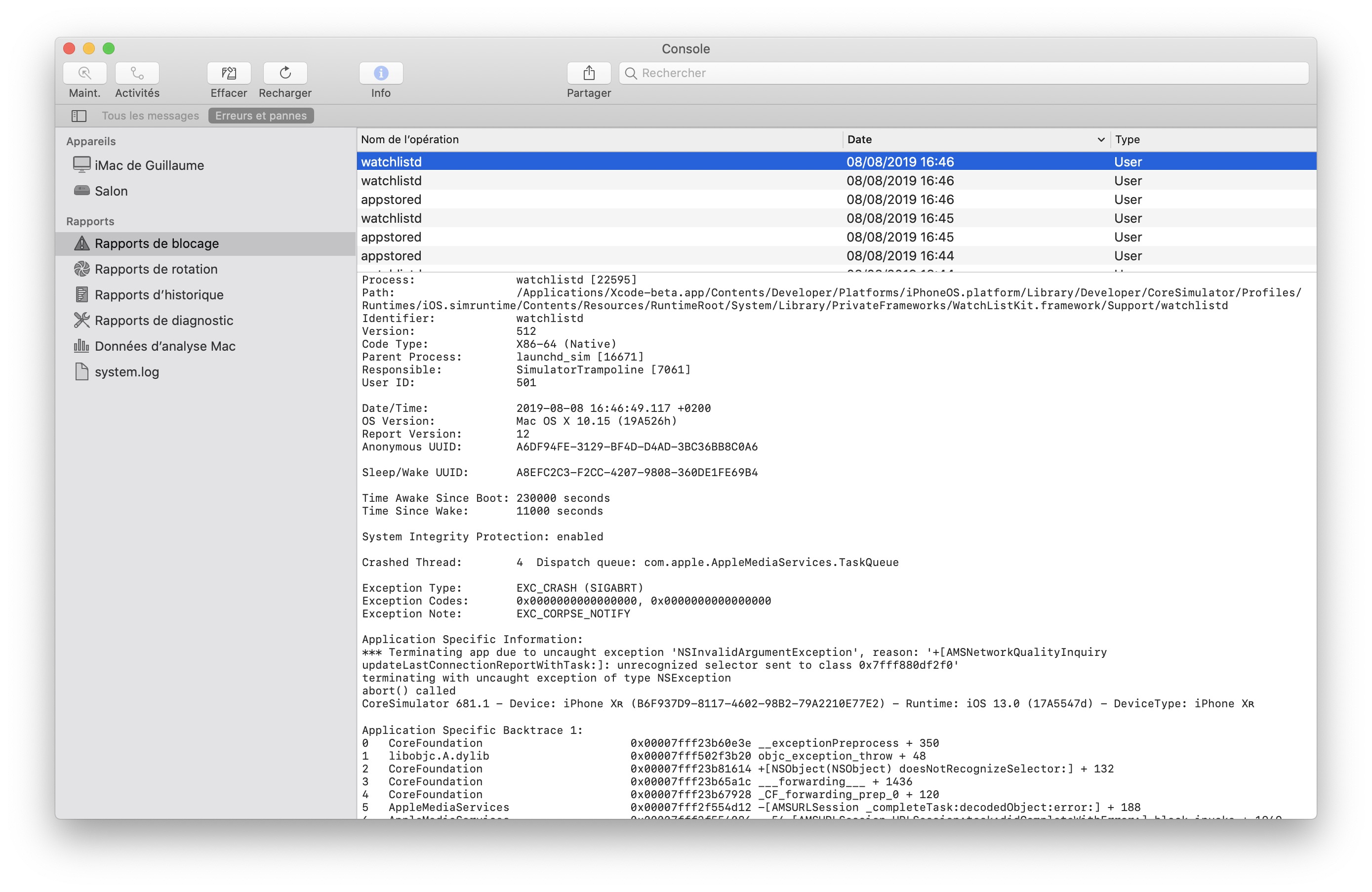
Task: Click the Recharger reload icon
Action: tap(285, 73)
